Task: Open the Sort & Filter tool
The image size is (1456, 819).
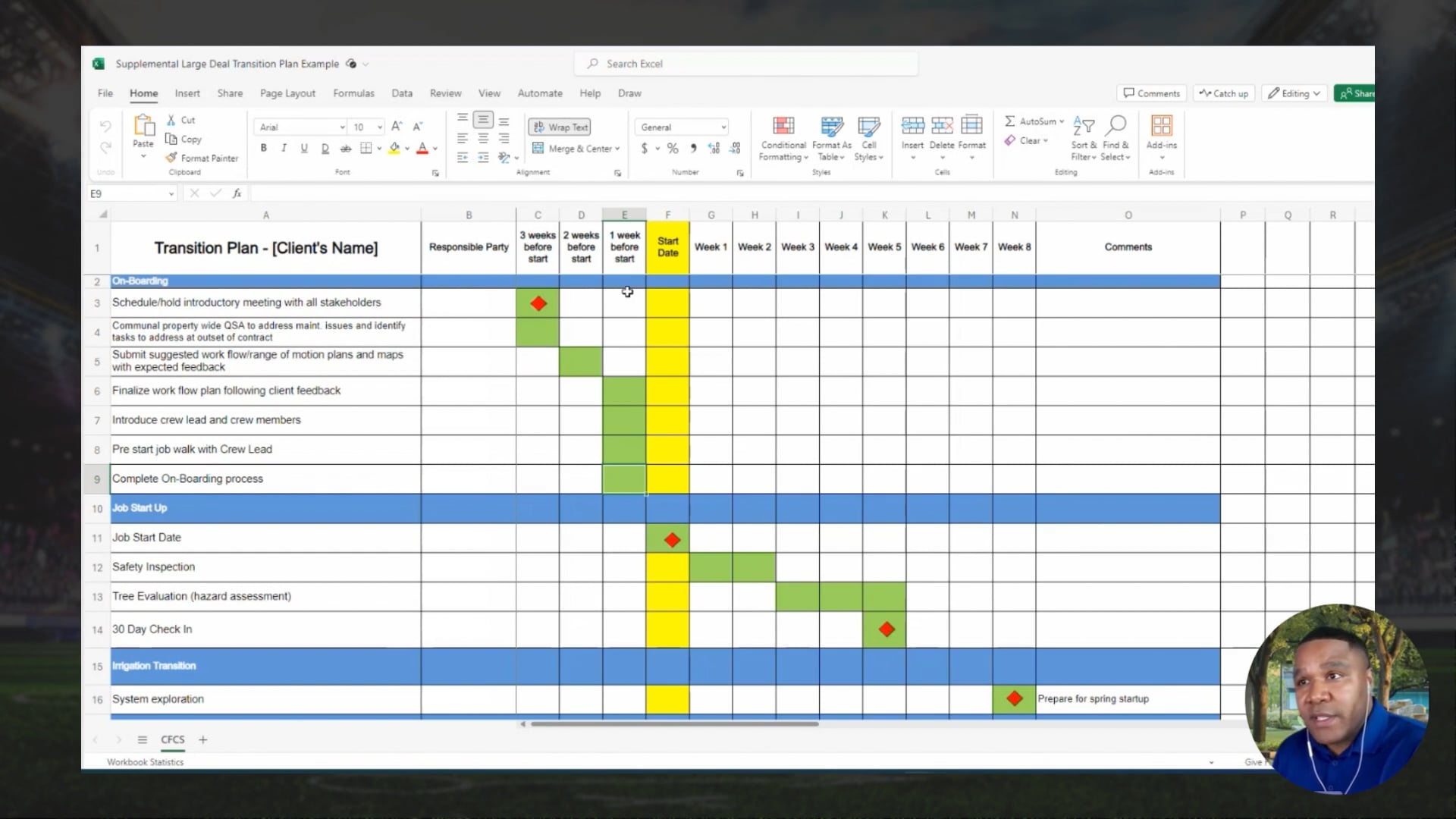Action: tap(1084, 127)
